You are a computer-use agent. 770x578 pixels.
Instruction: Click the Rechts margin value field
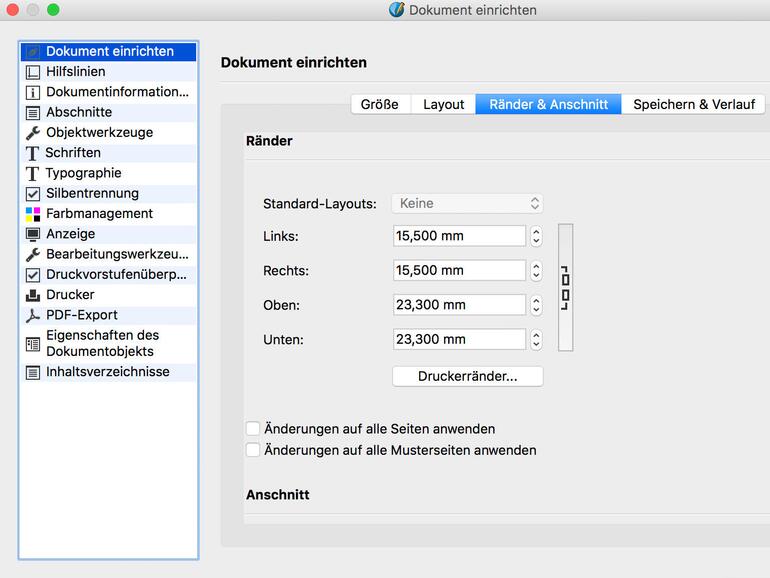click(x=459, y=271)
